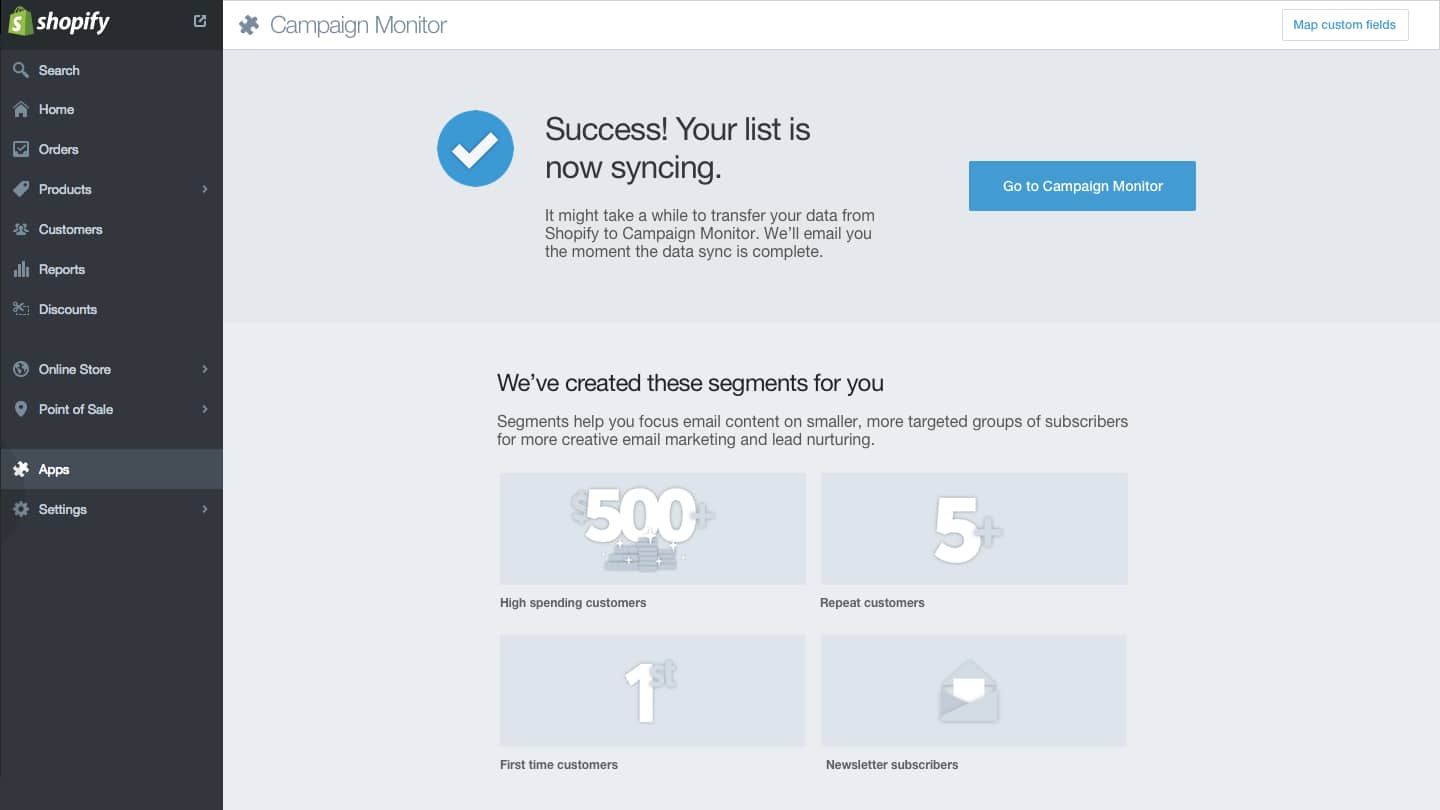Click the Products tag icon
The width and height of the screenshot is (1440, 810).
[20, 189]
